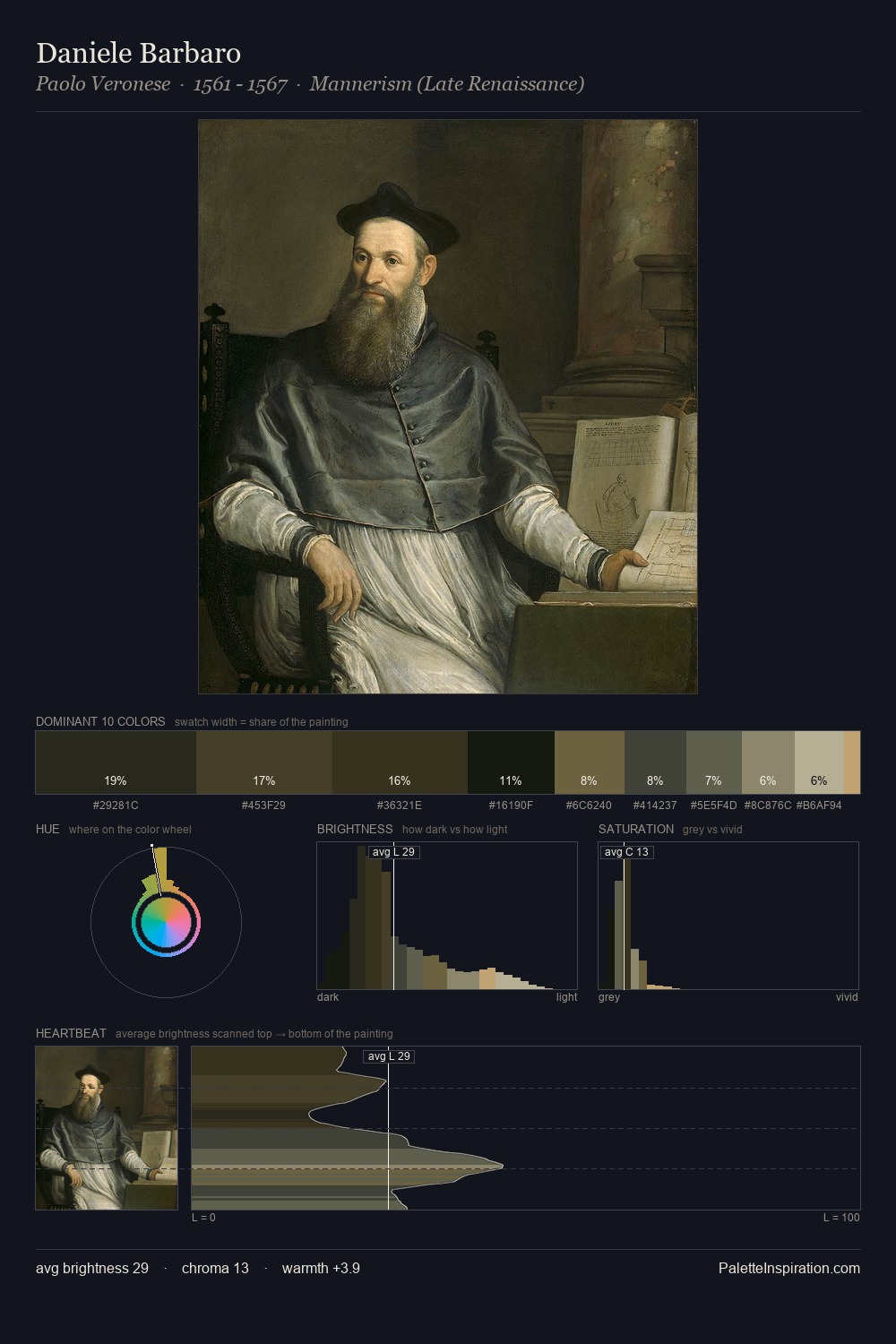896x1344 pixels.
Task: Click the narrow tan swatch at palette end
Action: click(852, 762)
